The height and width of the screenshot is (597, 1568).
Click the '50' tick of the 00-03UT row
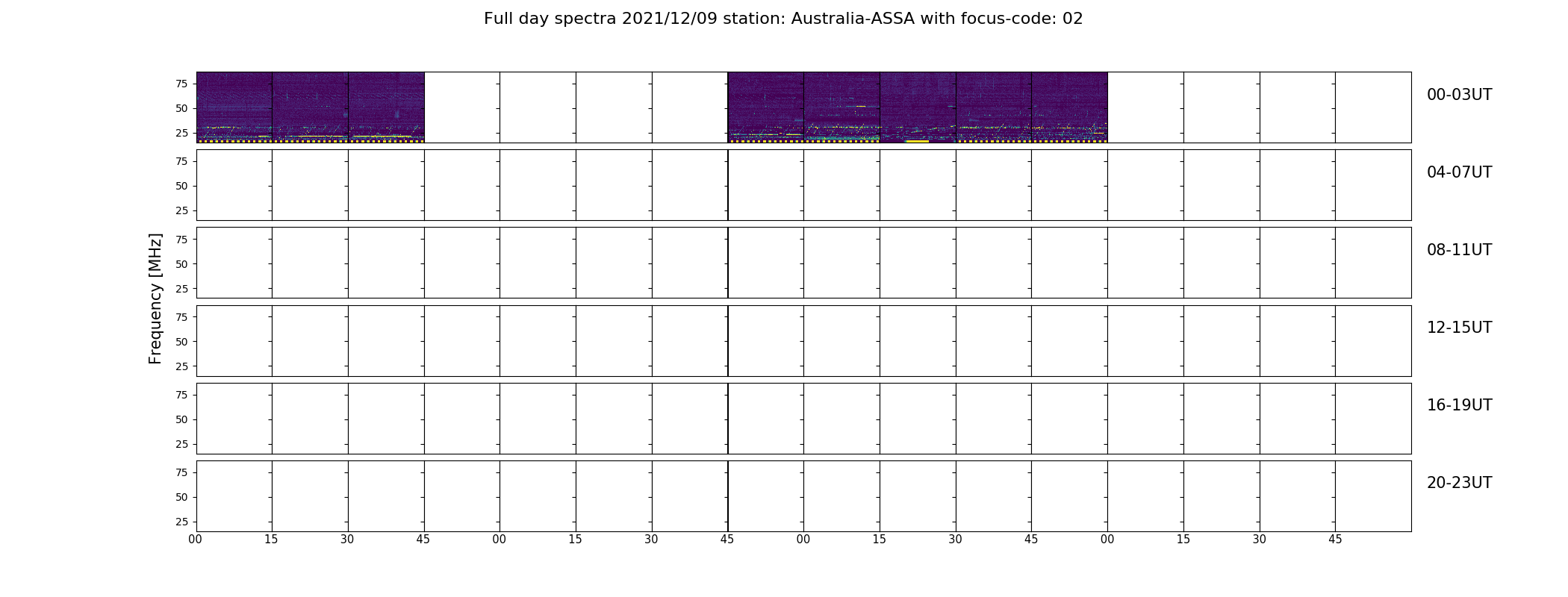pos(181,108)
